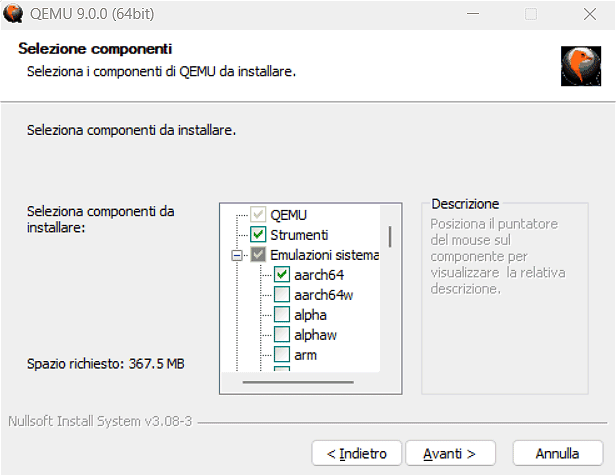Minimize the QEMU installer window

473,14
